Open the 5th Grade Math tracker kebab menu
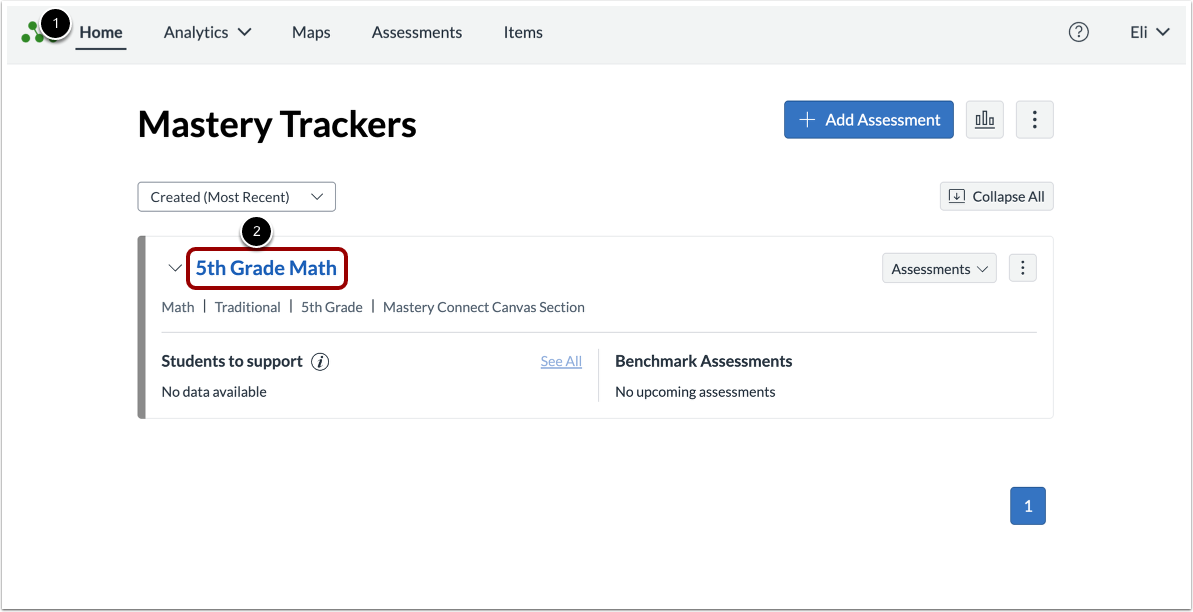 click(1023, 268)
